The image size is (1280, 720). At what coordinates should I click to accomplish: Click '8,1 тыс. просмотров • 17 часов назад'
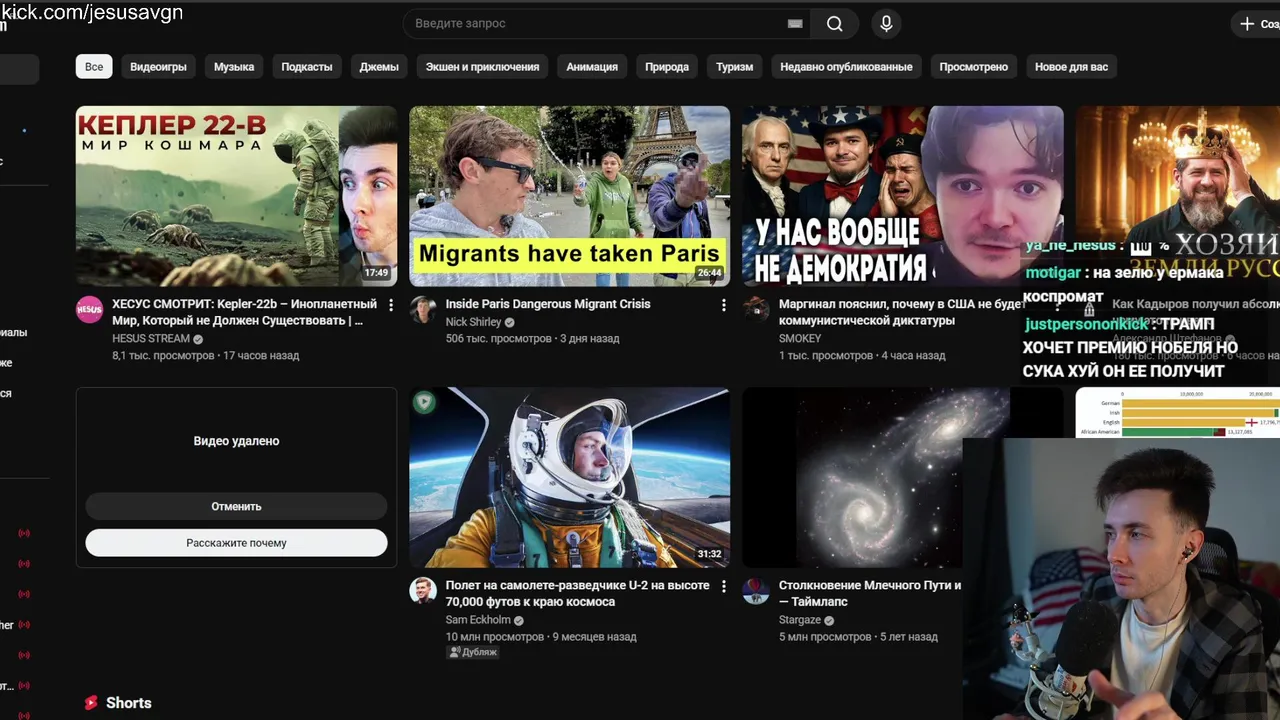pos(206,356)
